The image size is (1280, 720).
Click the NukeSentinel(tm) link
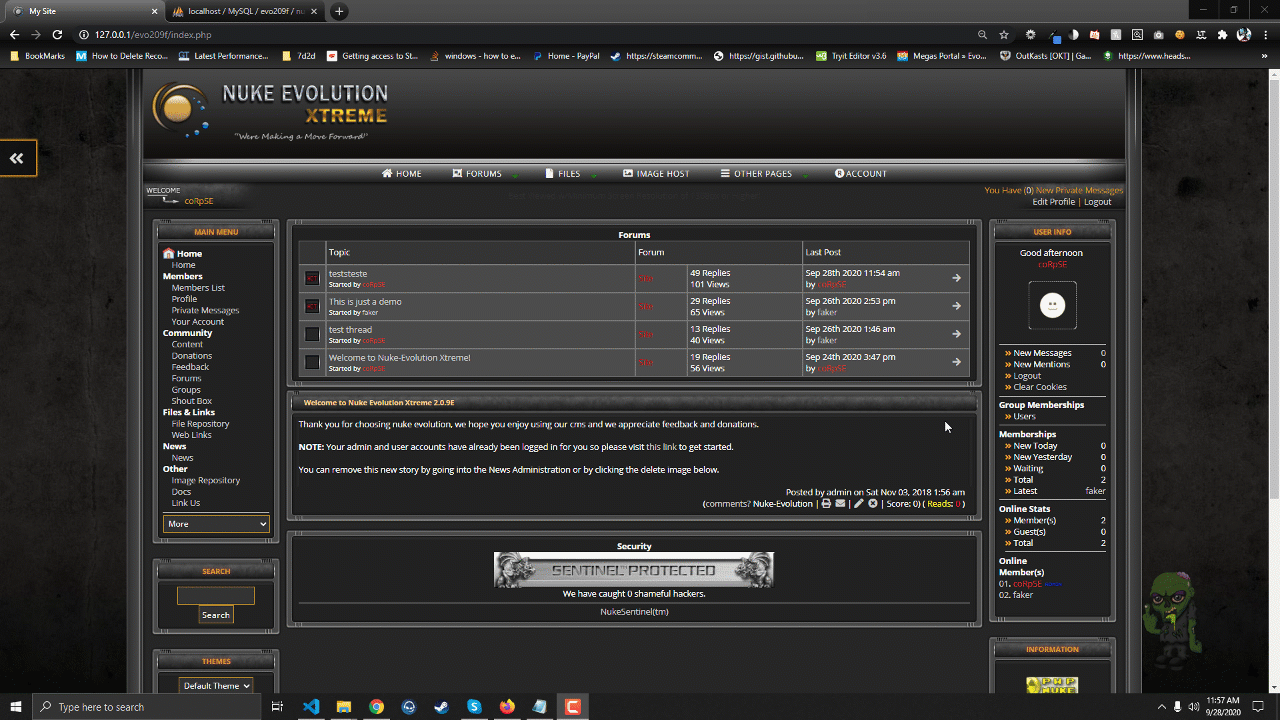634,612
